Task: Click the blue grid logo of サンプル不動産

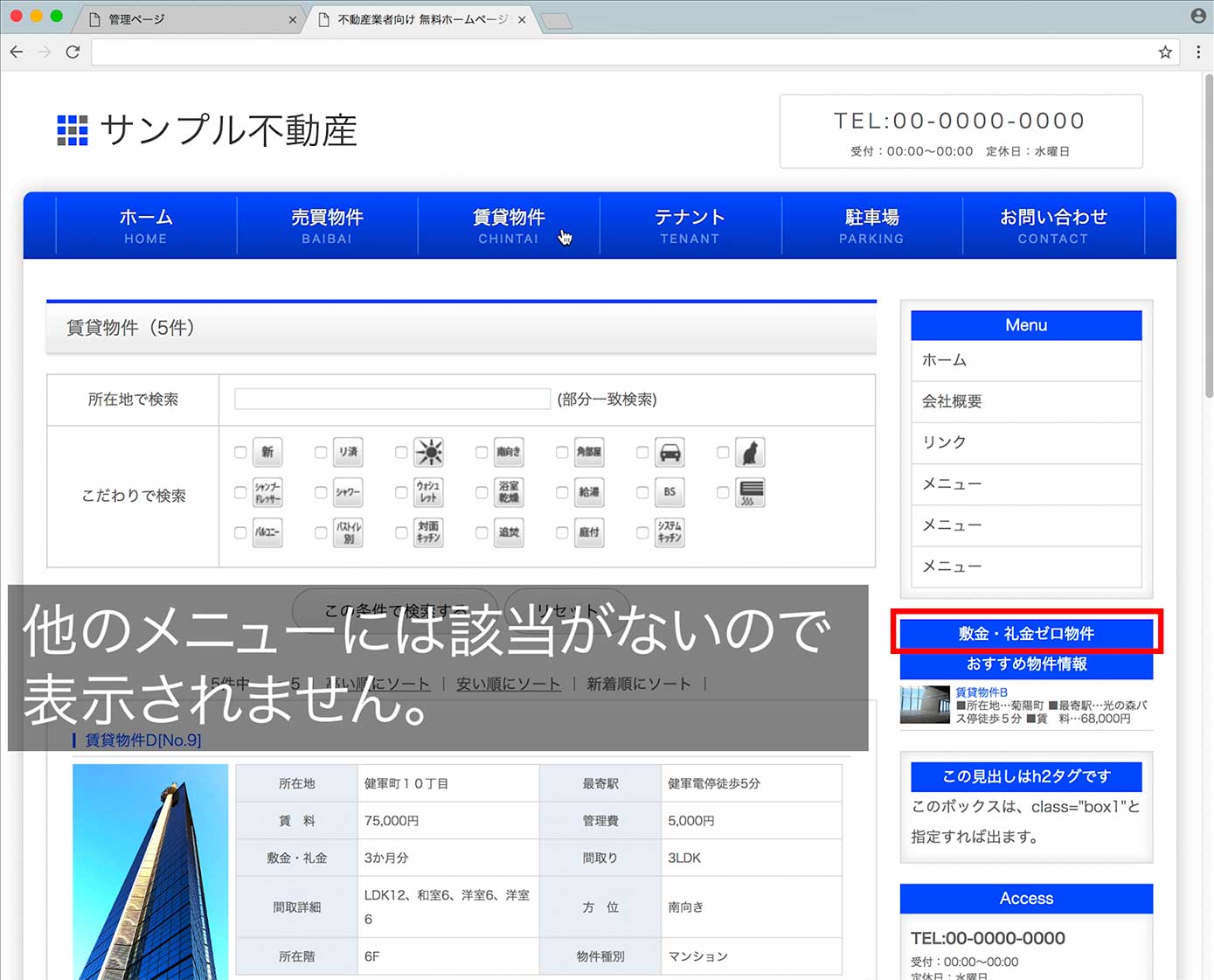Action: pos(73,130)
